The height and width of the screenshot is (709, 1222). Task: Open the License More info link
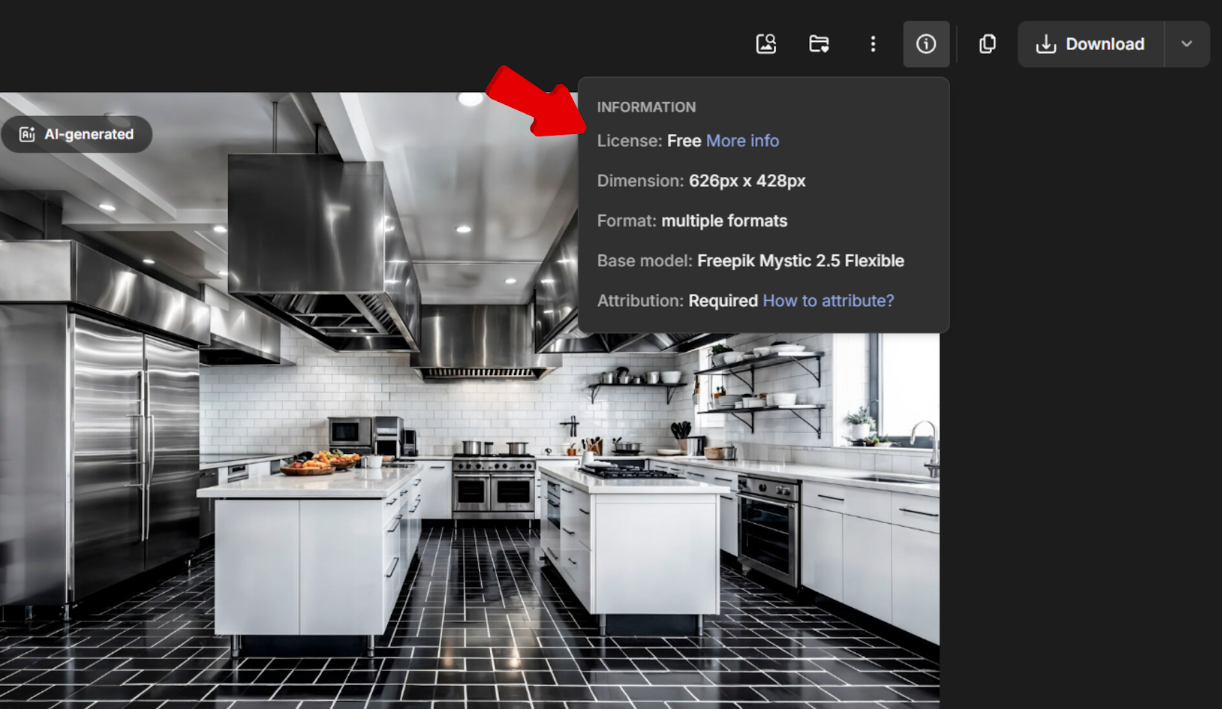point(742,141)
